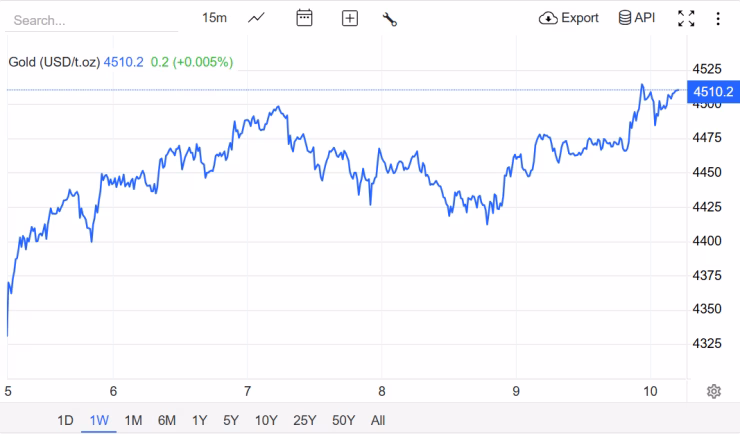Select the All time range

click(x=377, y=420)
